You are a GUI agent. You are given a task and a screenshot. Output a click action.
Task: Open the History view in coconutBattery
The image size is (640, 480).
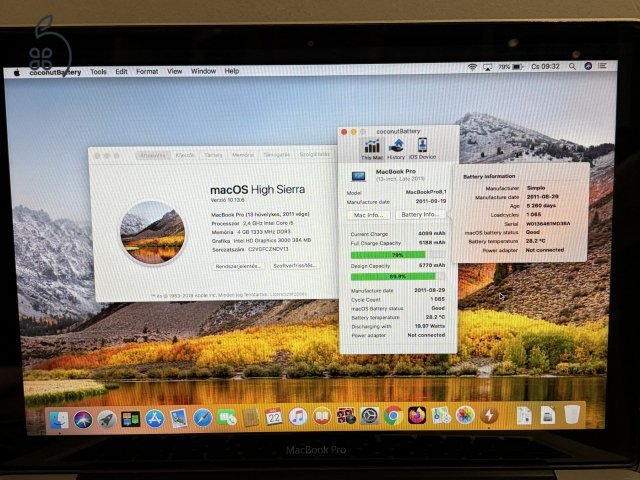(396, 149)
